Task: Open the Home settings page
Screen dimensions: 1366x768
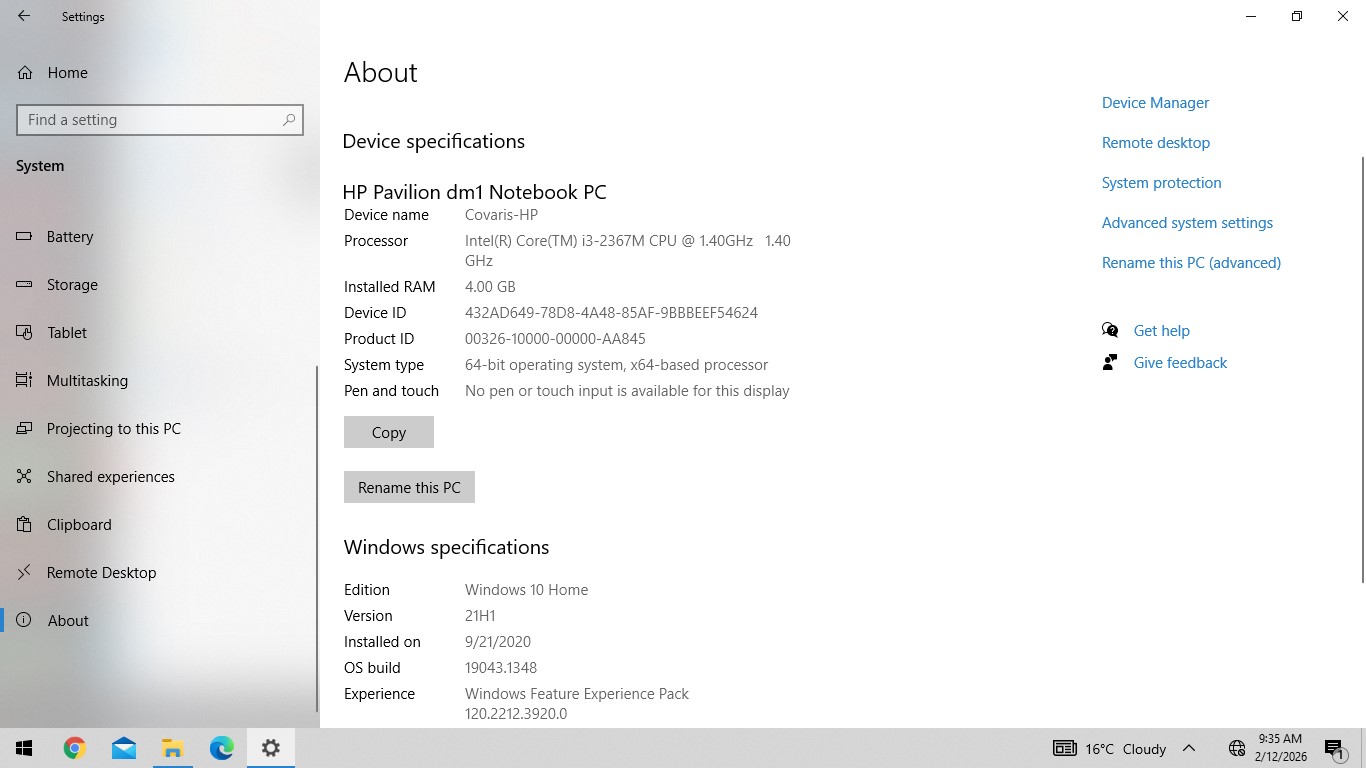Action: click(x=67, y=73)
